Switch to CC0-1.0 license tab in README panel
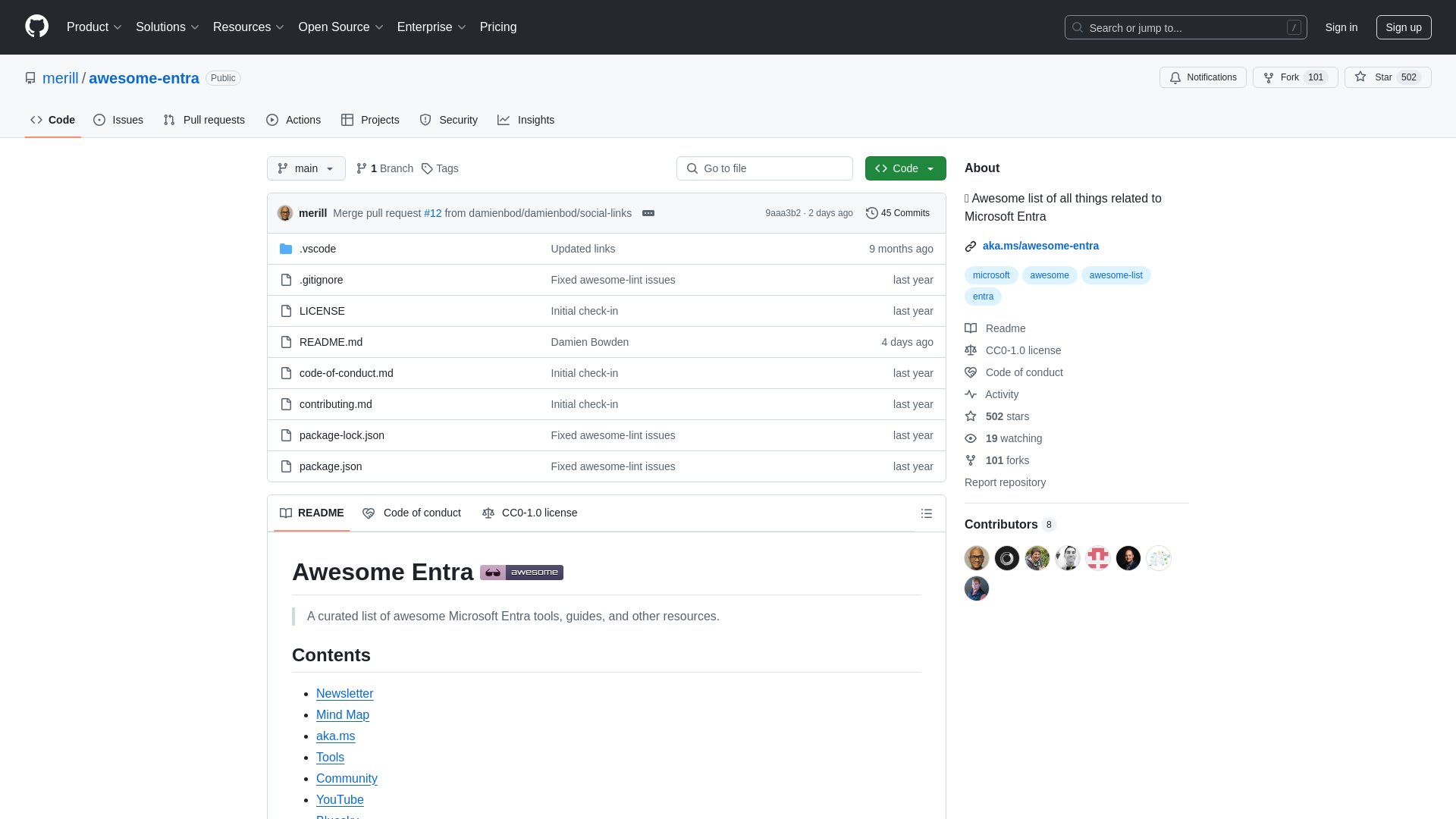This screenshot has height=819, width=1456. pyautogui.click(x=530, y=513)
